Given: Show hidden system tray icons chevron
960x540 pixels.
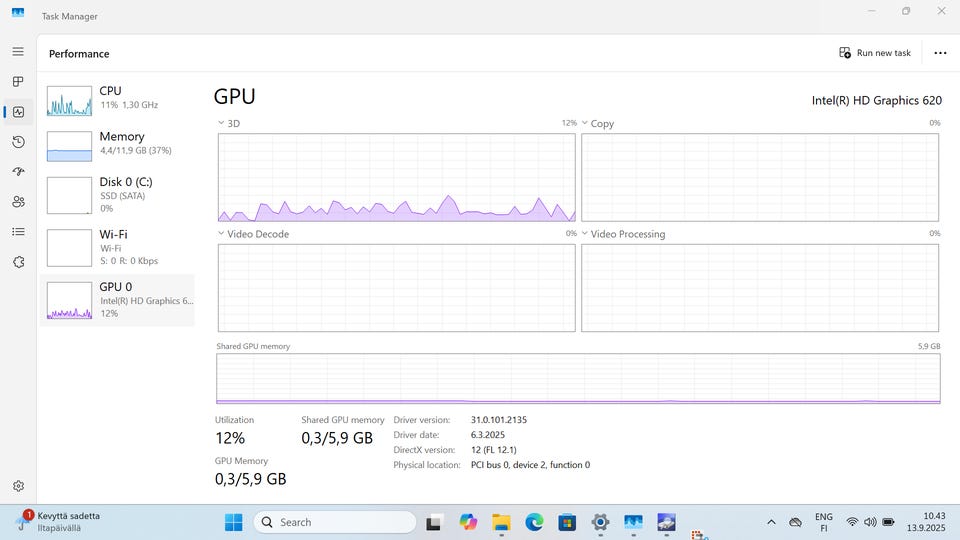Looking at the screenshot, I should pos(771,522).
